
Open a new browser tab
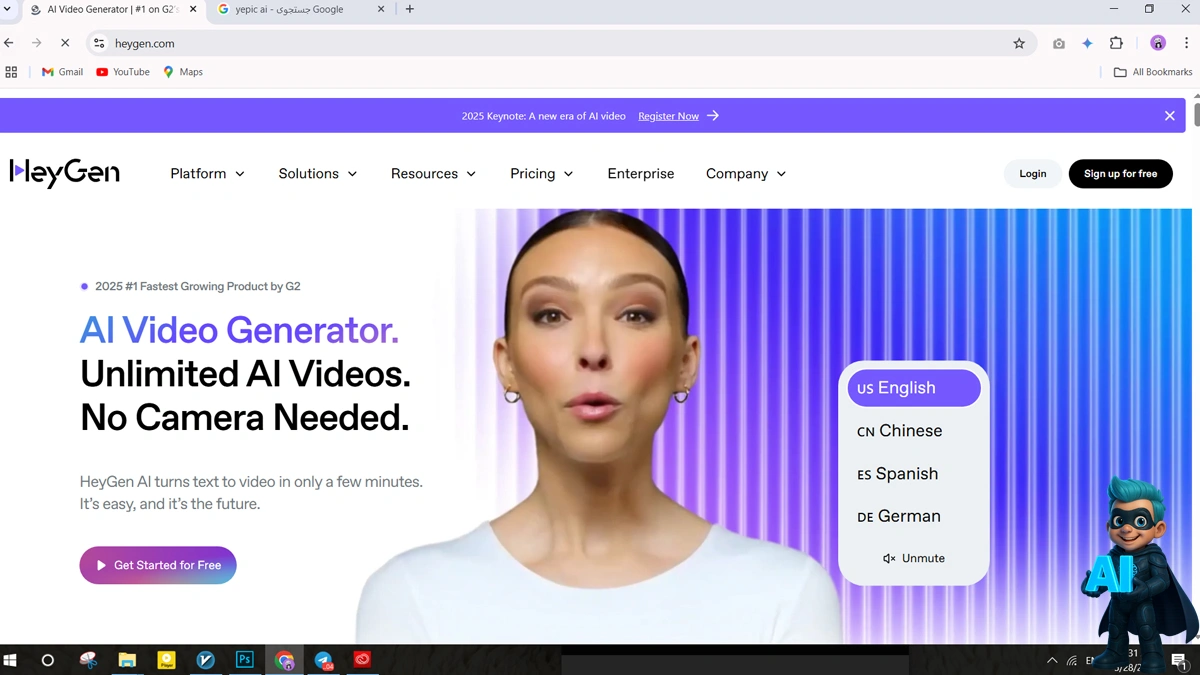(410, 10)
